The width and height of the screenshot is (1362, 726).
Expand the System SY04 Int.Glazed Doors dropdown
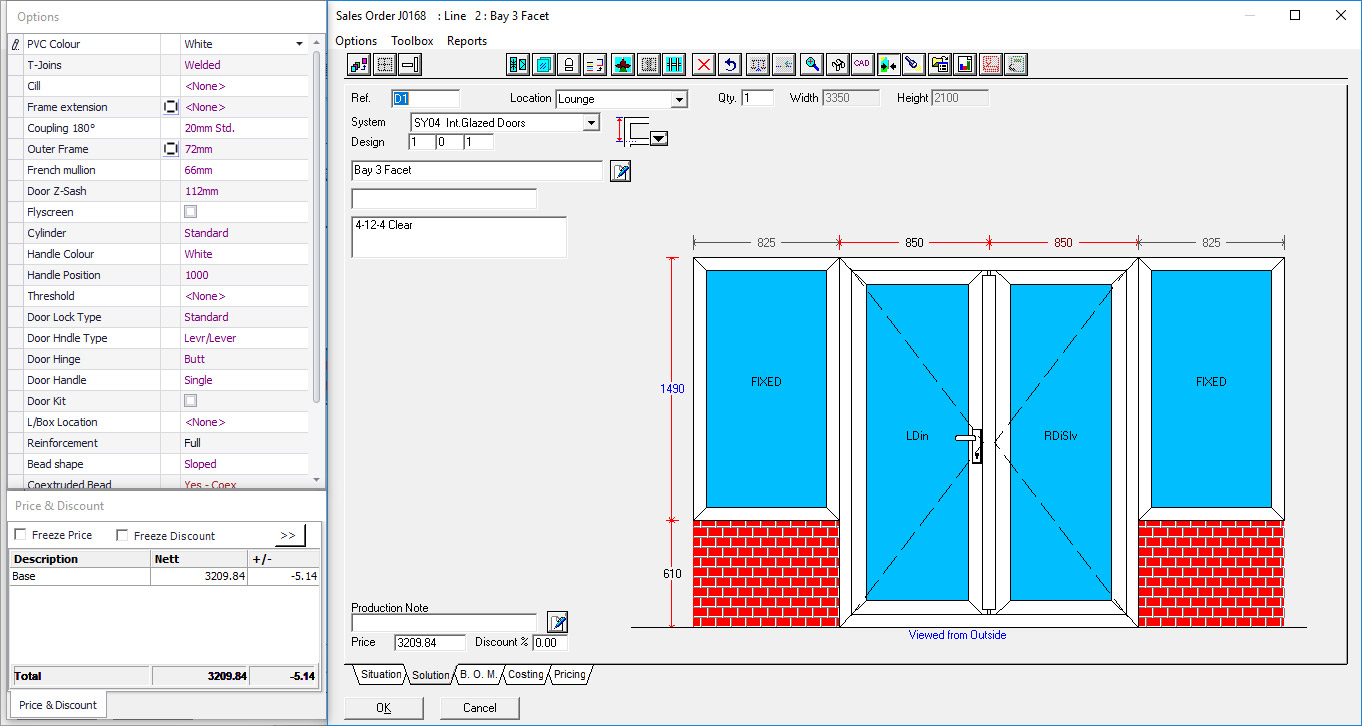coord(591,123)
